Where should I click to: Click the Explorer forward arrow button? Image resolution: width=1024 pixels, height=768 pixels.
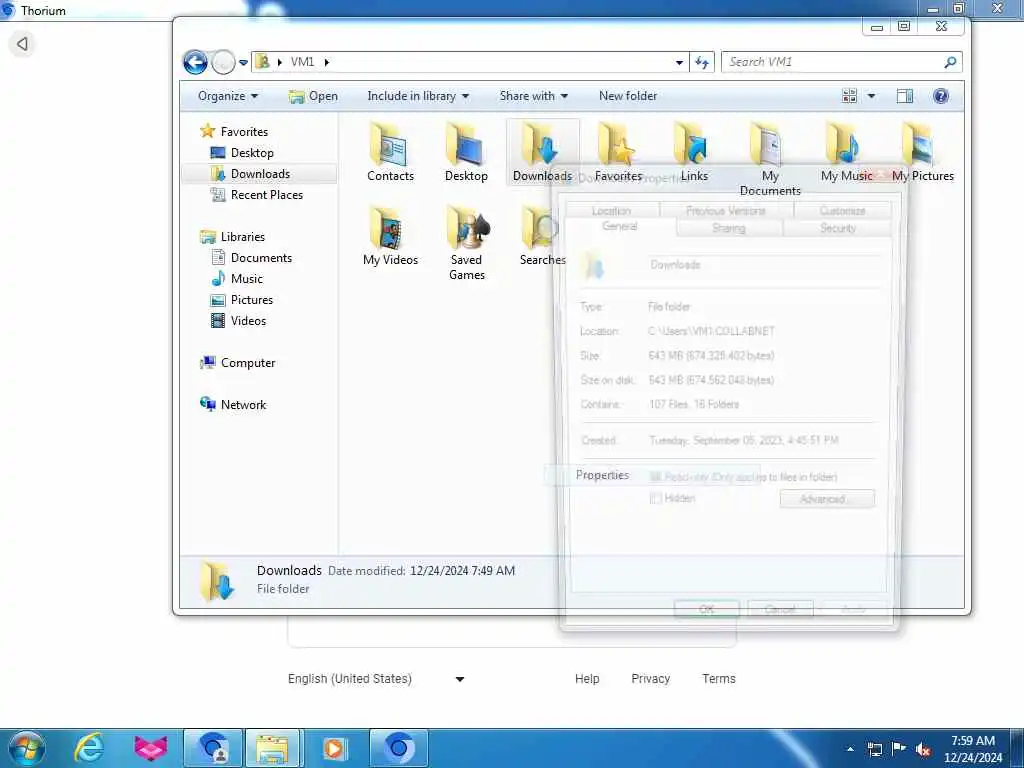[223, 62]
